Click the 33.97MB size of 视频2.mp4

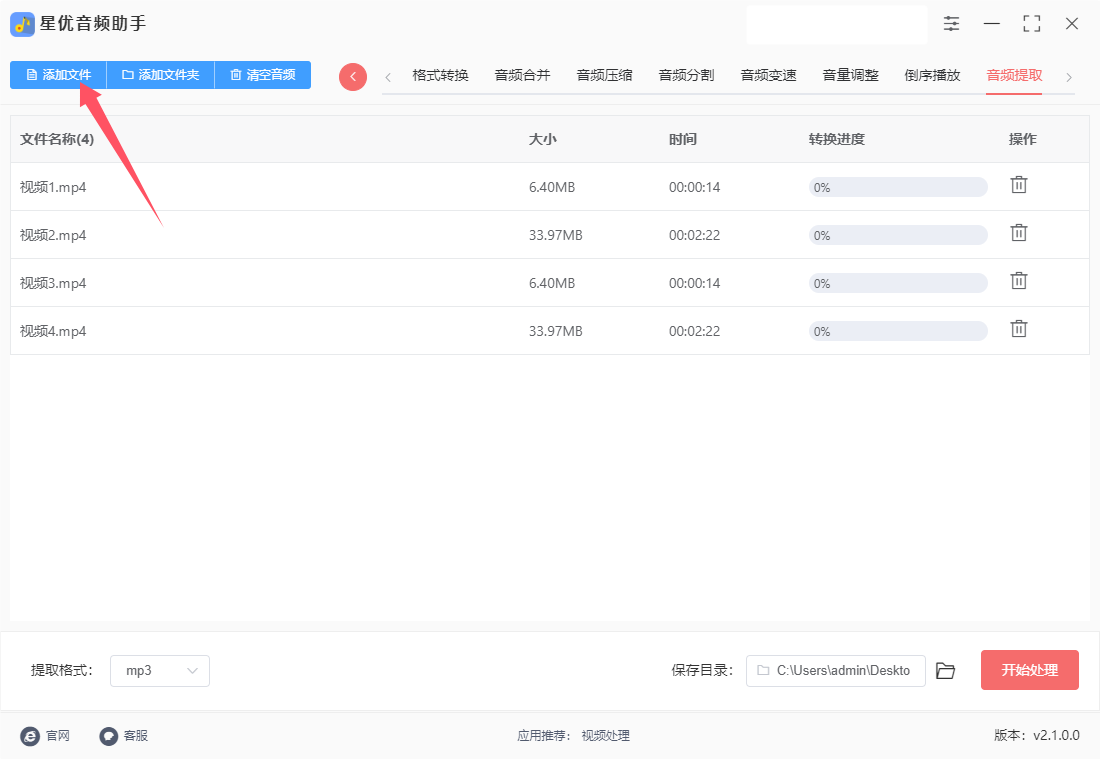[556, 235]
